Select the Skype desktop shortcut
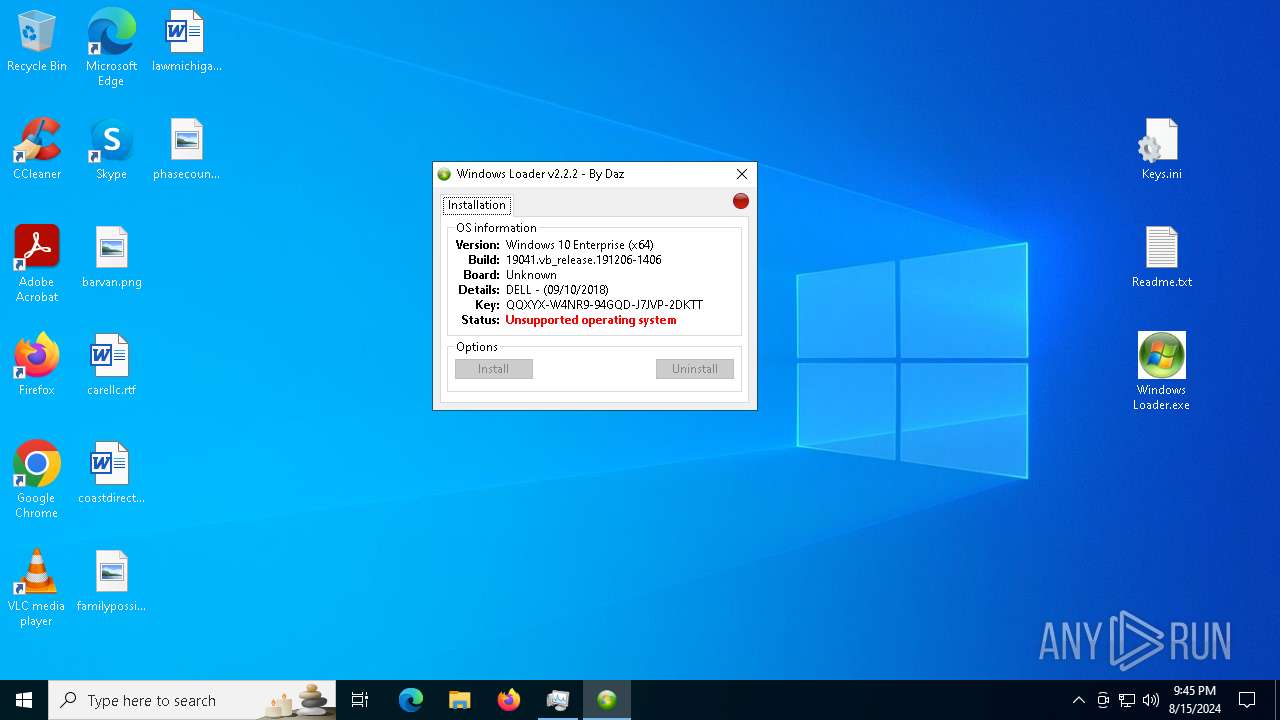 point(111,150)
